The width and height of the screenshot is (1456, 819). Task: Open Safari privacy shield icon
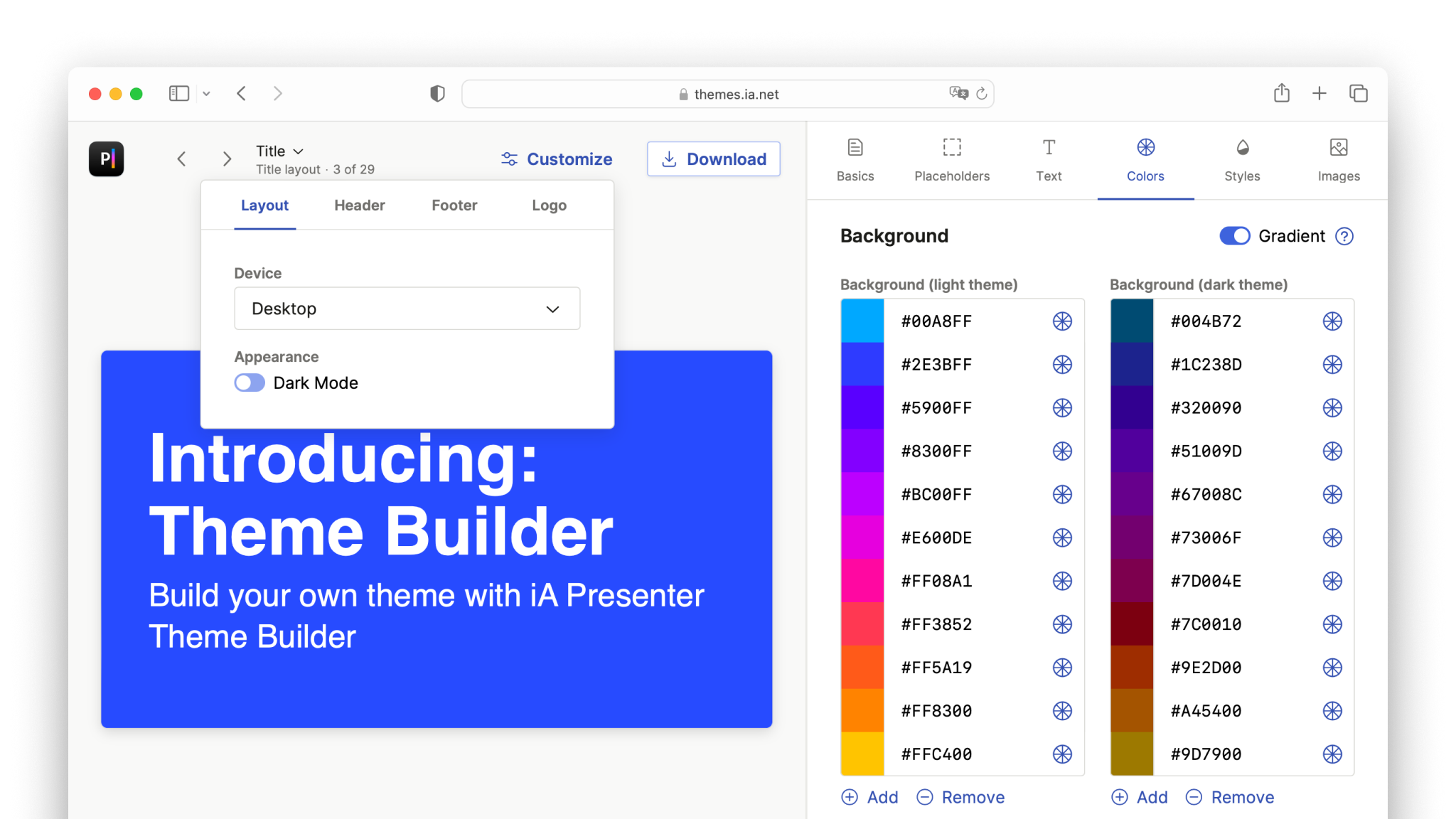tap(437, 94)
